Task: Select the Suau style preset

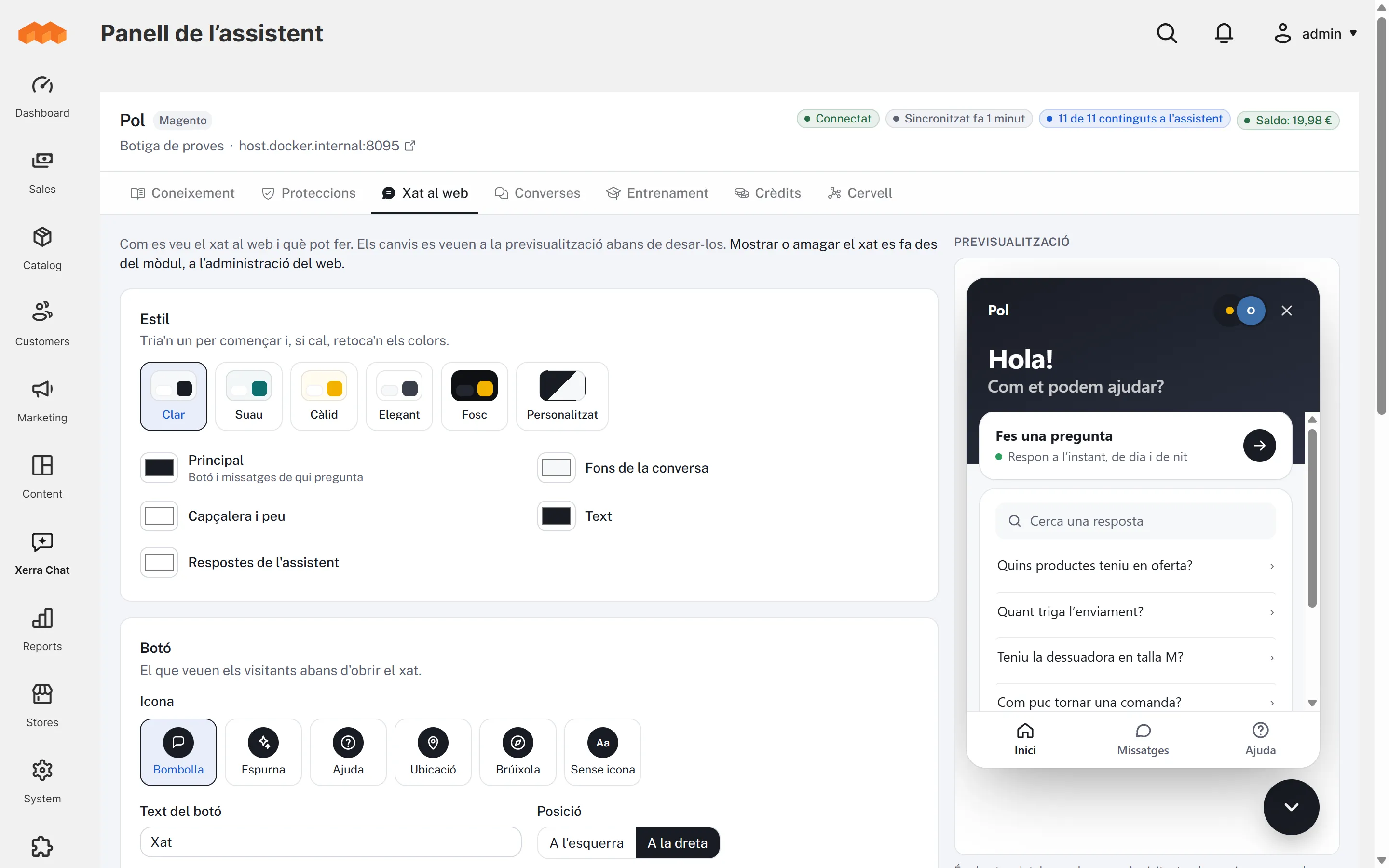Action: (248, 396)
